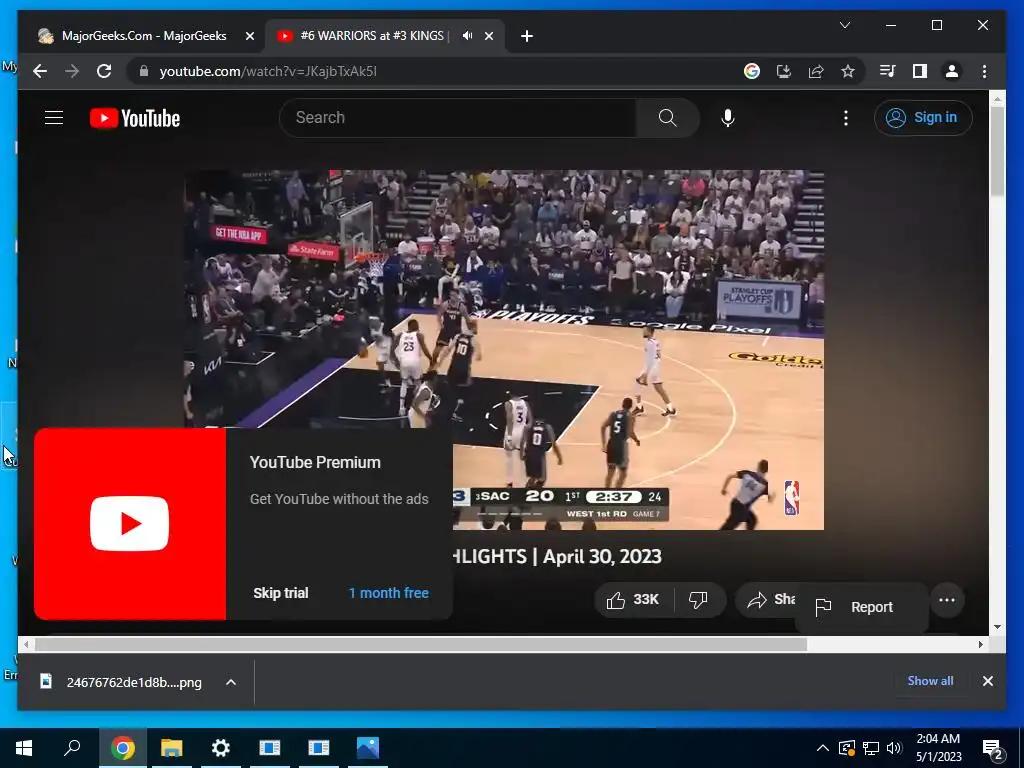Like the video with 33K thumbs up
The width and height of the screenshot is (1024, 768).
point(633,600)
